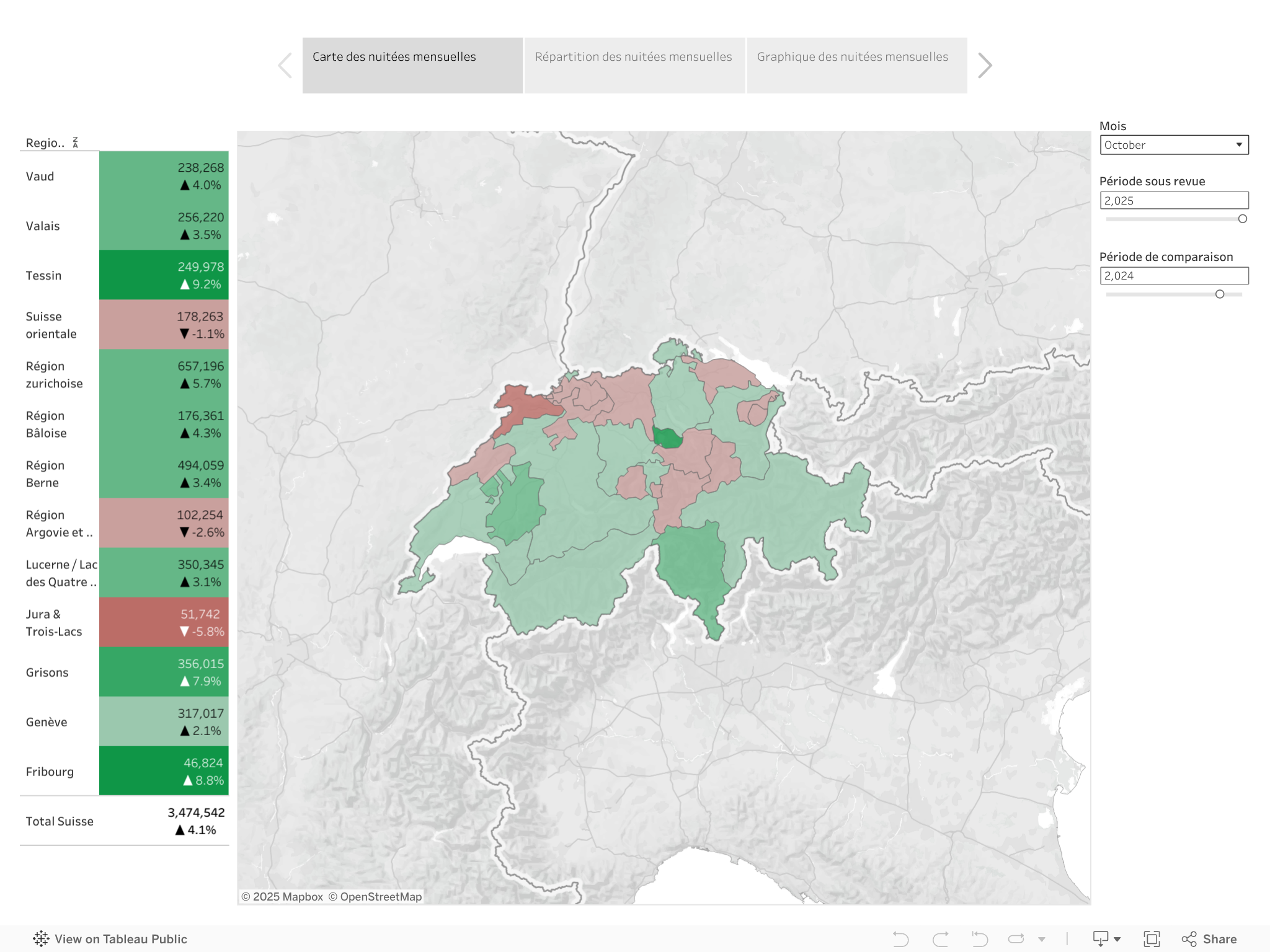Click the Revert (reset view) icon
Image resolution: width=1270 pixels, height=952 pixels.
(980, 939)
